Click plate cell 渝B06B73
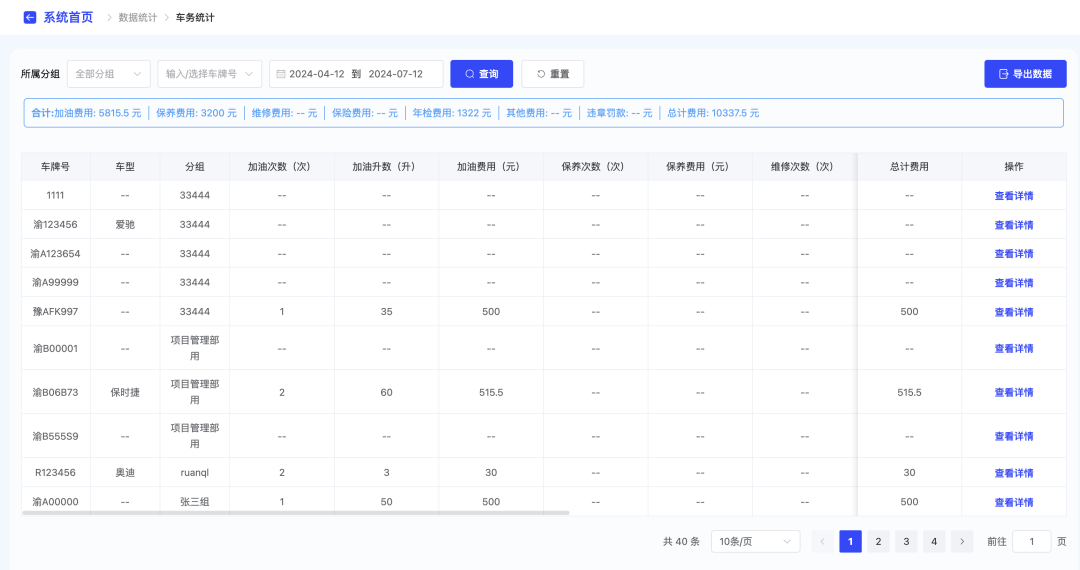Image resolution: width=1080 pixels, height=570 pixels. [55, 392]
